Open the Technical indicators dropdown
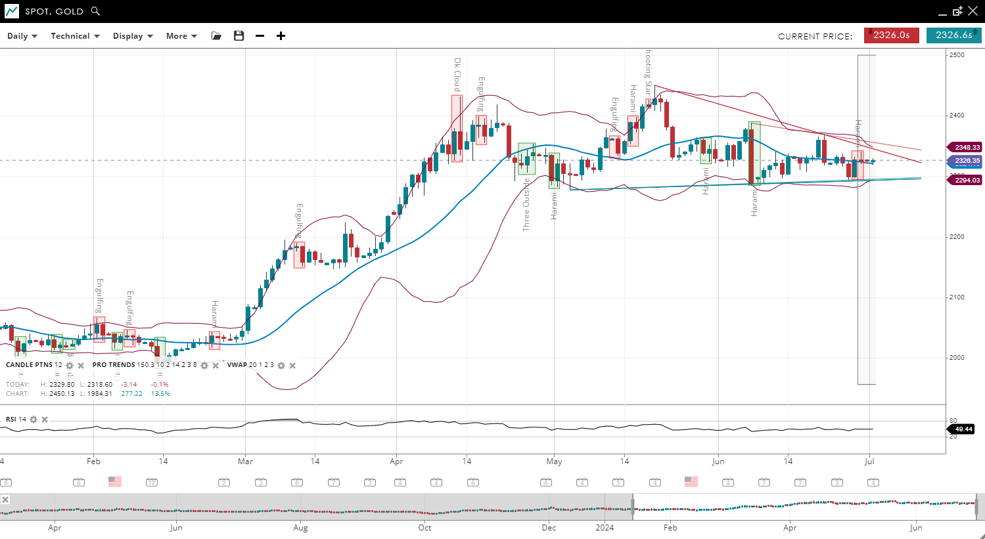 coord(75,36)
